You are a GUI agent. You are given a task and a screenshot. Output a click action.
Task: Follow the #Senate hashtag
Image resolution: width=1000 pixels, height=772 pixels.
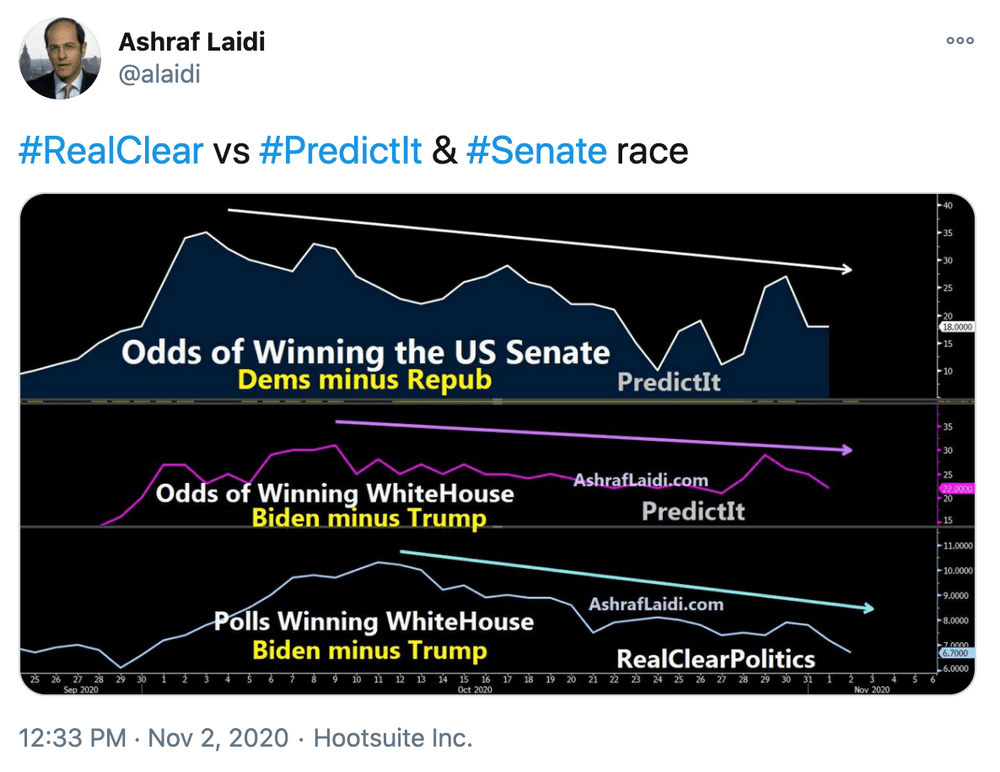click(536, 151)
